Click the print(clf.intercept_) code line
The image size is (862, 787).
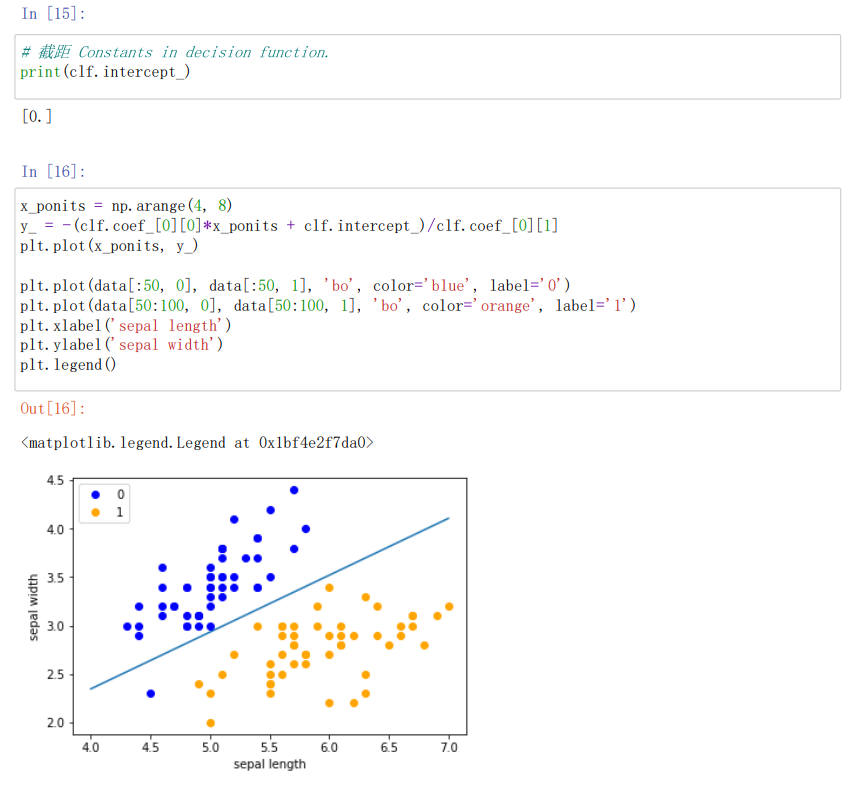[x=105, y=72]
